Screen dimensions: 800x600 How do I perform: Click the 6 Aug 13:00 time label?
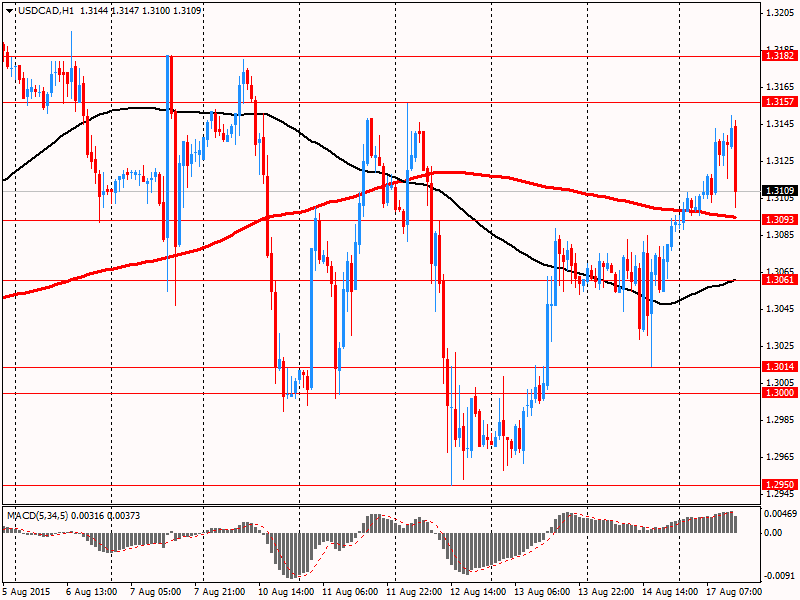click(x=92, y=592)
